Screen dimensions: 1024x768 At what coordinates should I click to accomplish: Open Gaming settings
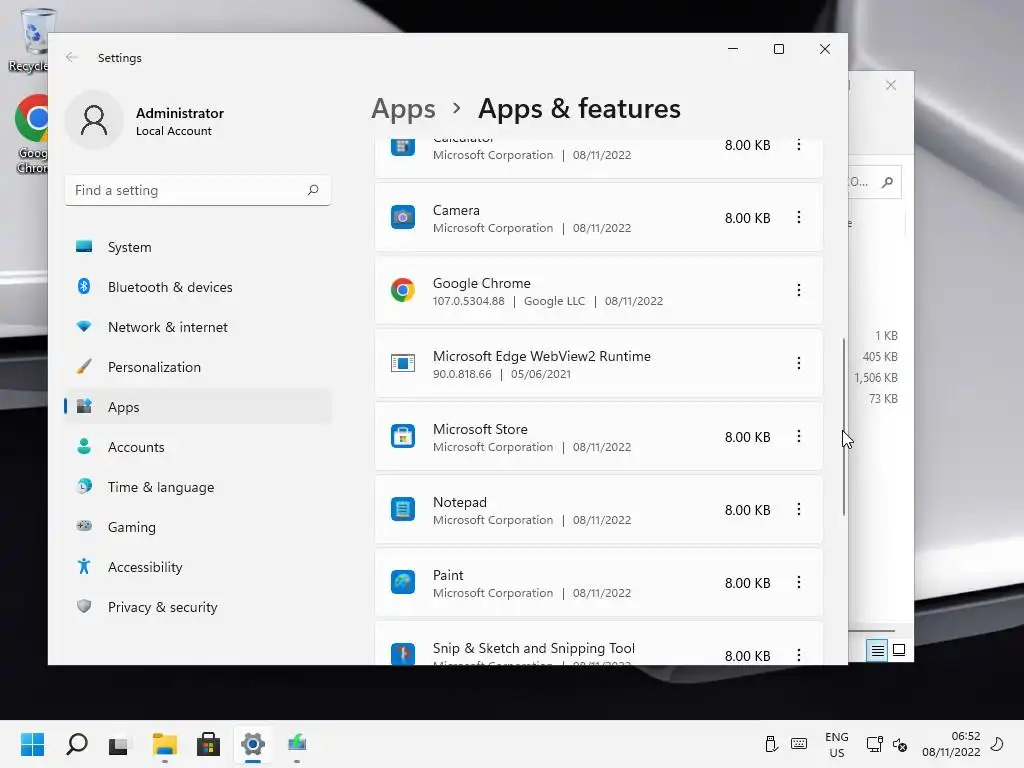198,527
